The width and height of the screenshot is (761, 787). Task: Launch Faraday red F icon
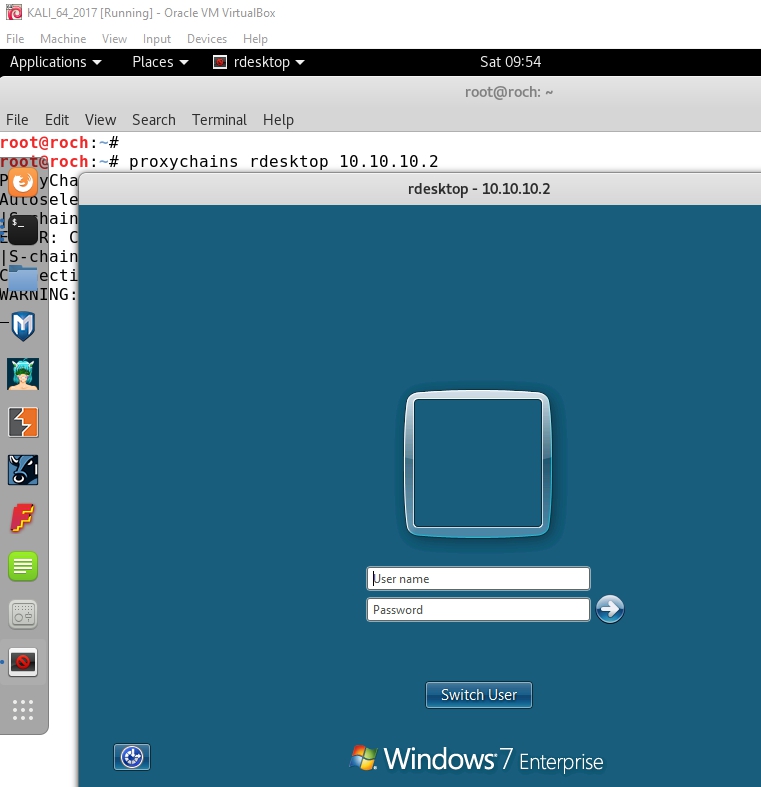pos(23,518)
